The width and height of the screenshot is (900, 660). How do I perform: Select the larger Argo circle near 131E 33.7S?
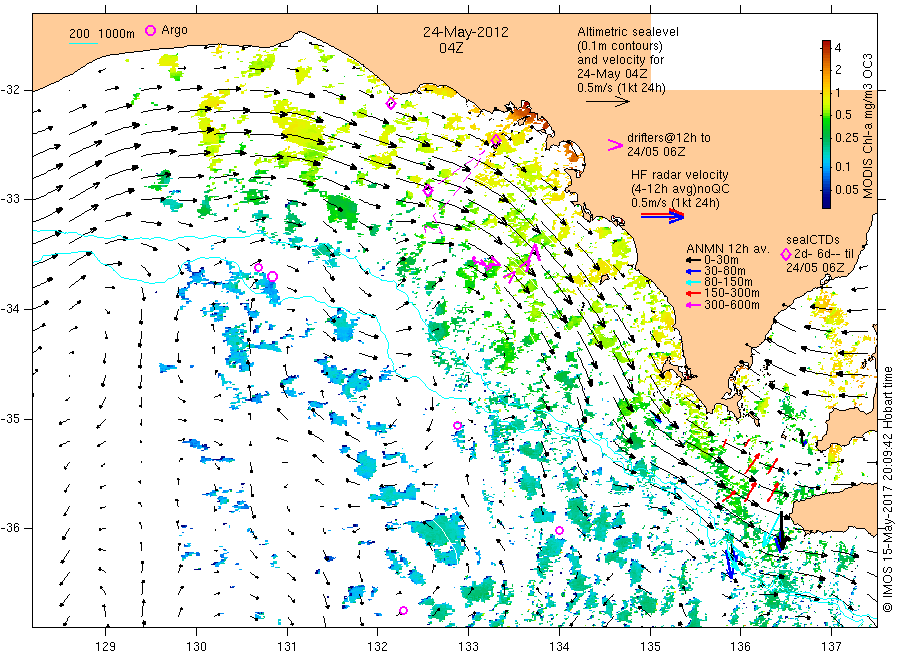273,277
